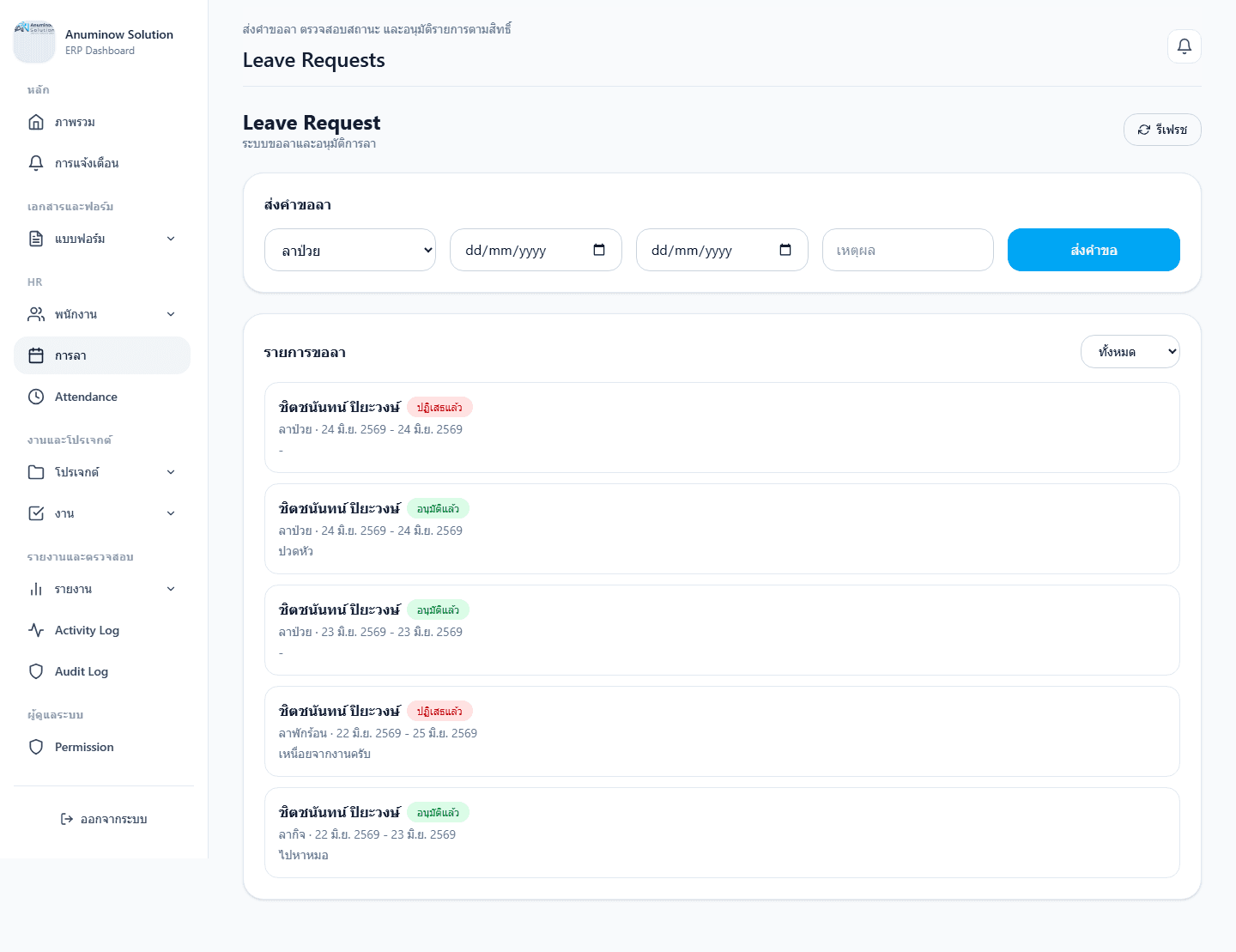This screenshot has height=952, width=1236.
Task: Open the ทั้งหมด status filter dropdown
Action: pyautogui.click(x=1130, y=351)
